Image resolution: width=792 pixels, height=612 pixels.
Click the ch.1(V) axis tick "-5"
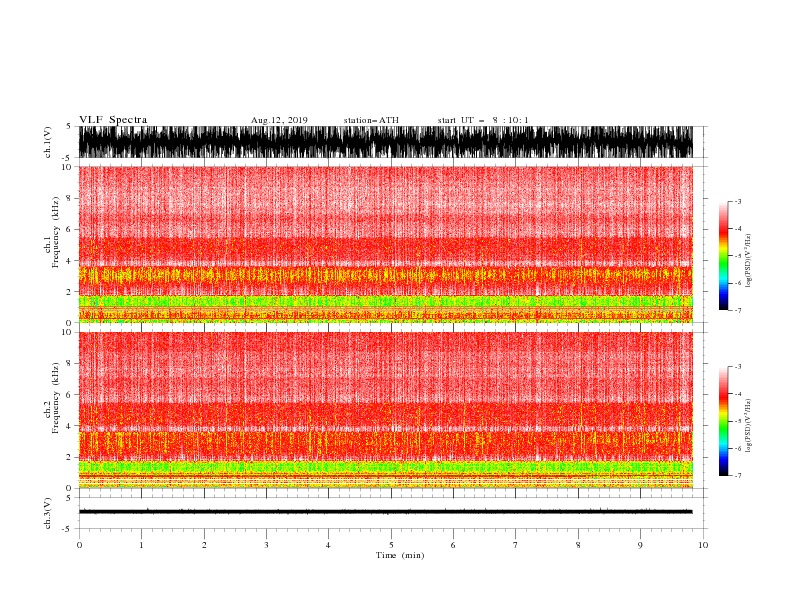[68, 158]
